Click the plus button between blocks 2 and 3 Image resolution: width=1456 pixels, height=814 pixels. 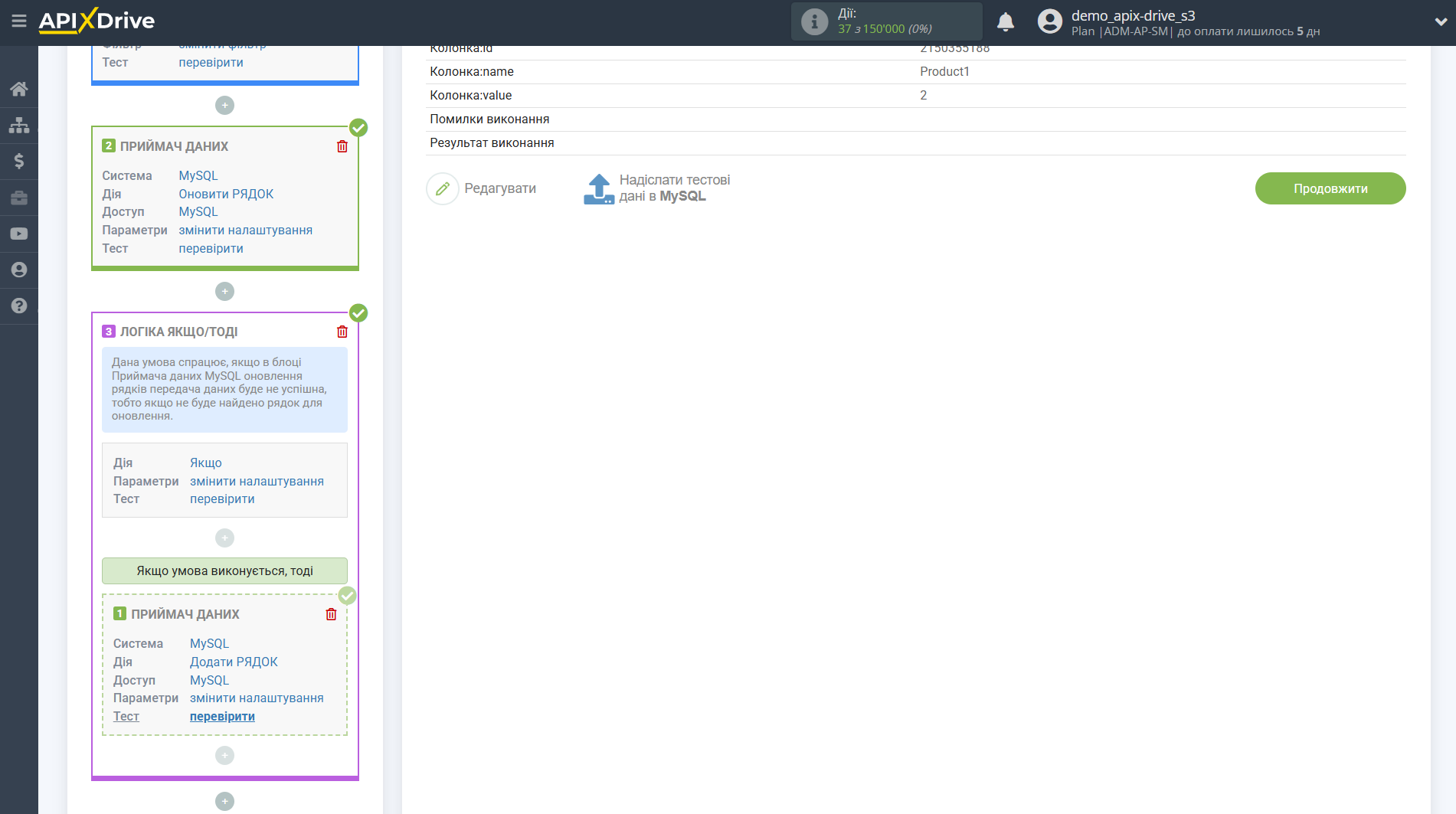pos(224,291)
